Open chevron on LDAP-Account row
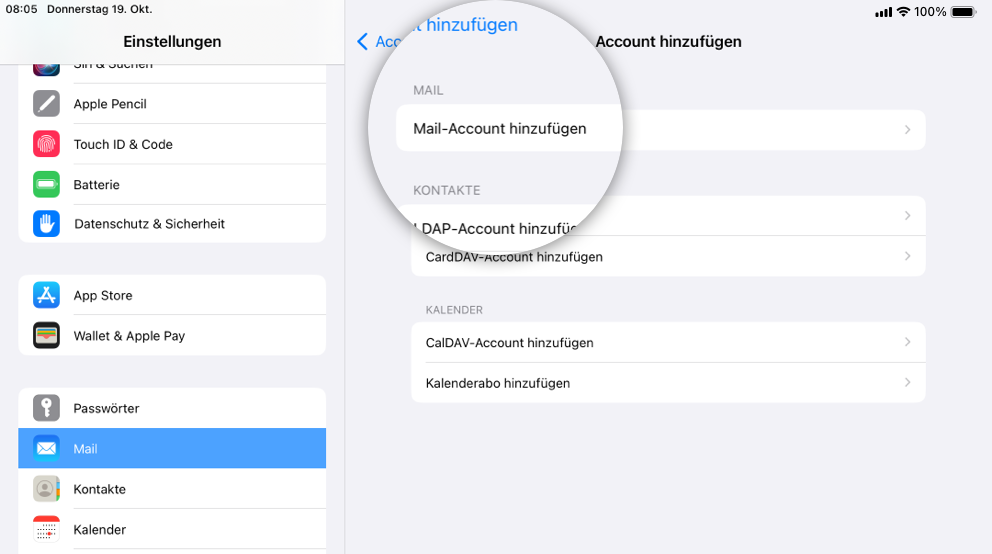Image resolution: width=992 pixels, height=554 pixels. (x=907, y=216)
